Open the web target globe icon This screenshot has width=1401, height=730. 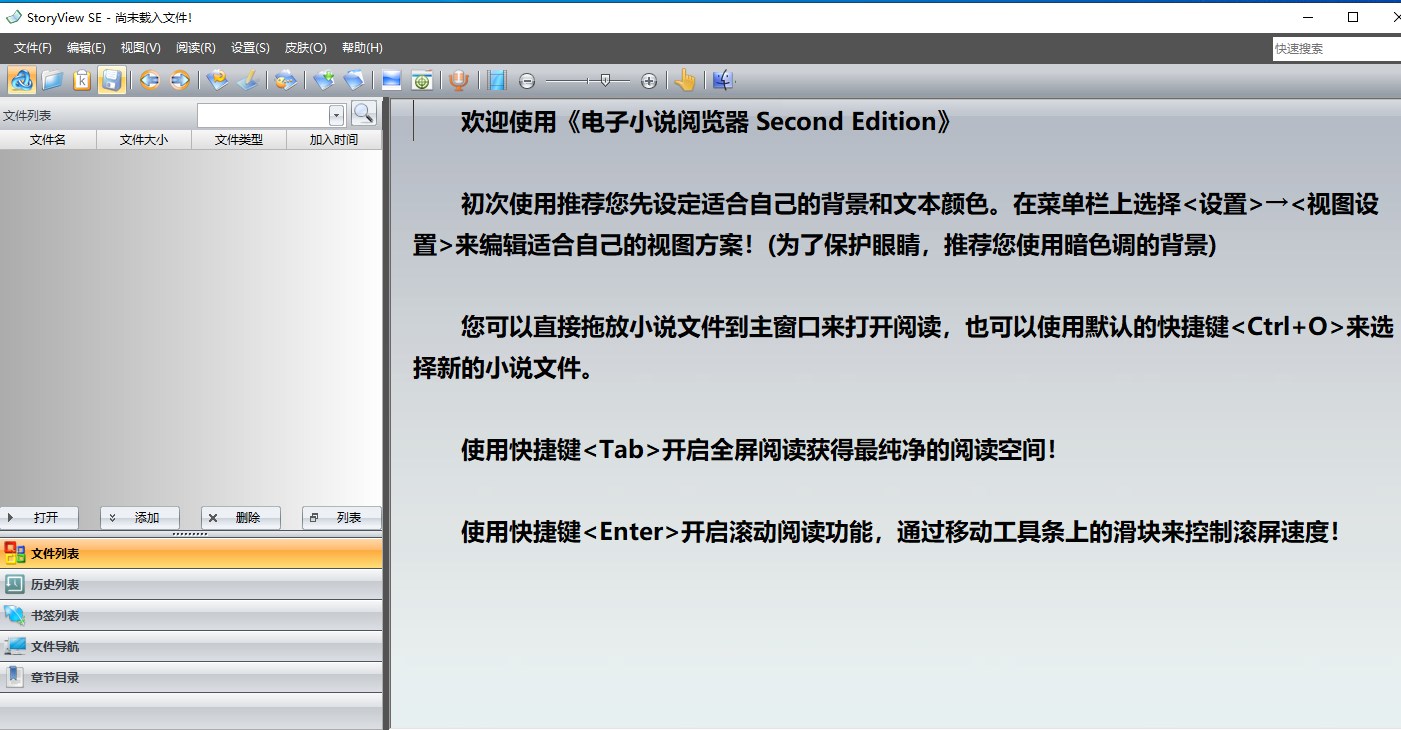[x=422, y=80]
